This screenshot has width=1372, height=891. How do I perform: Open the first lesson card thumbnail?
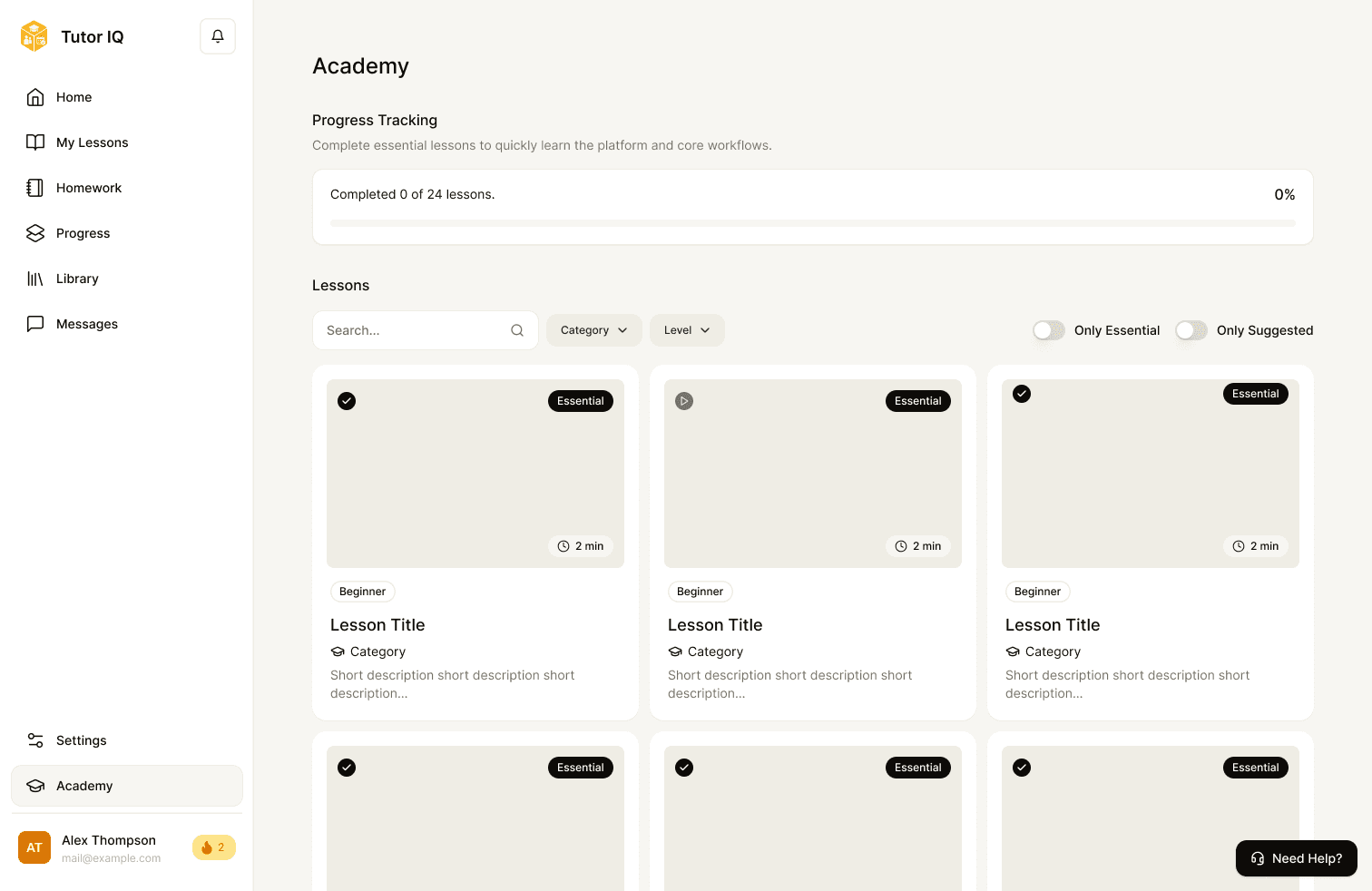(x=475, y=474)
